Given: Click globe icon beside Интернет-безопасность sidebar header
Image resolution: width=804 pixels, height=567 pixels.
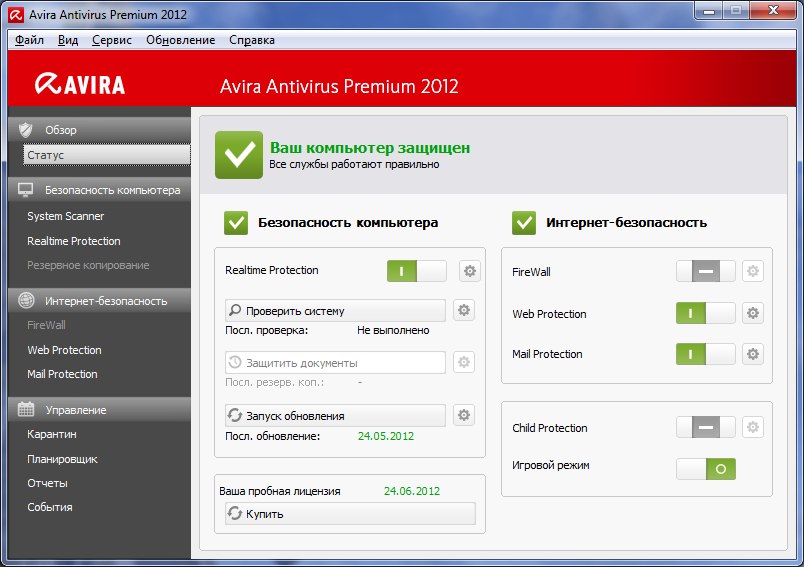Looking at the screenshot, I should [26, 300].
